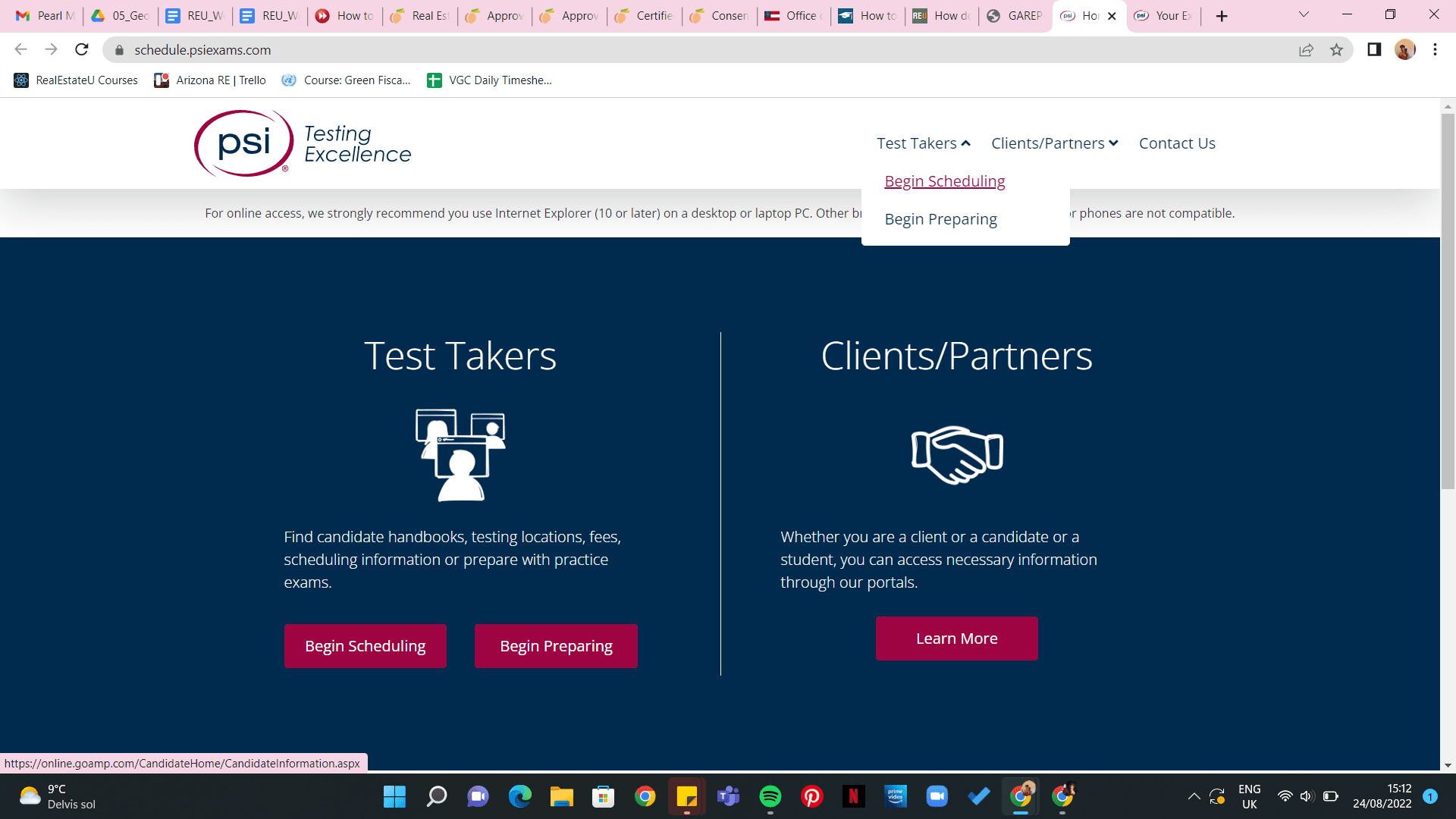The width and height of the screenshot is (1456, 819).
Task: Click the Contact Us menu item
Action: [x=1177, y=143]
